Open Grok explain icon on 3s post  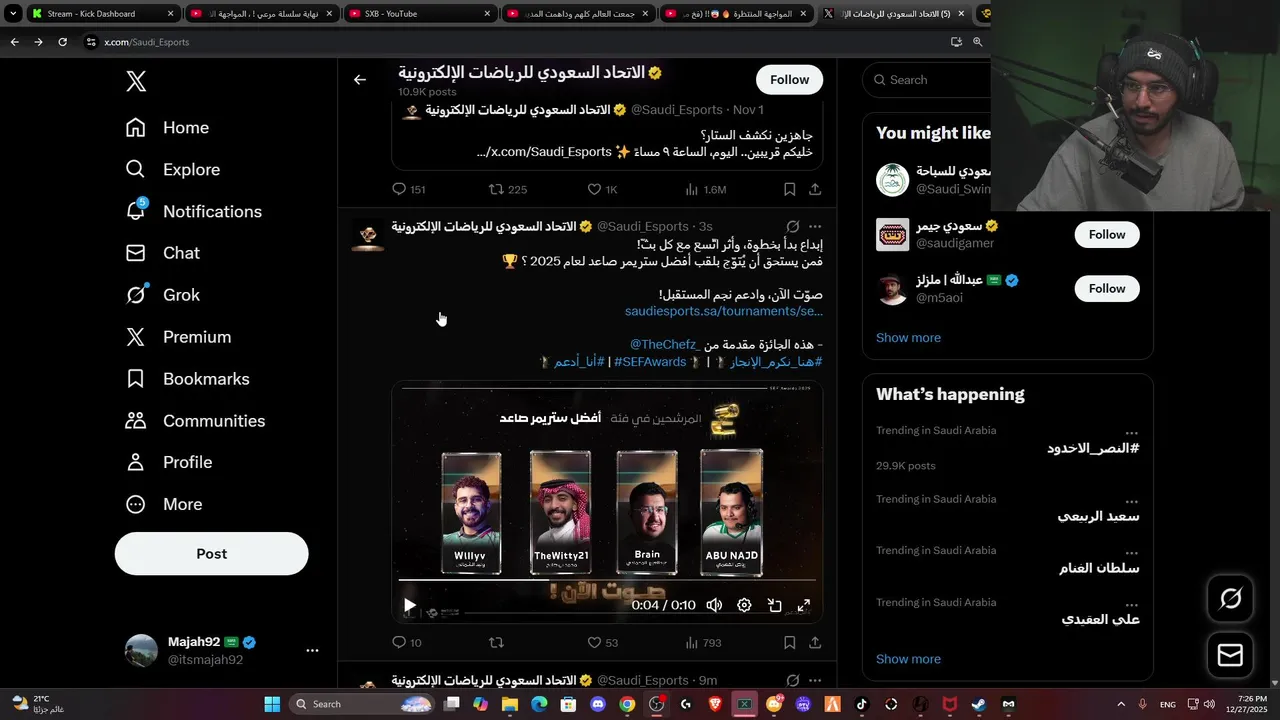point(792,227)
